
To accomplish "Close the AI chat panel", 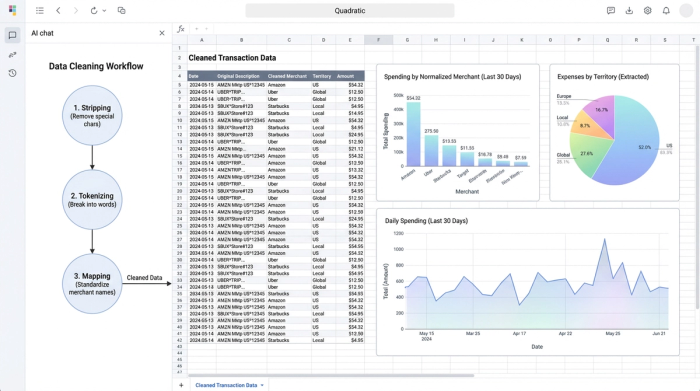I will point(162,33).
